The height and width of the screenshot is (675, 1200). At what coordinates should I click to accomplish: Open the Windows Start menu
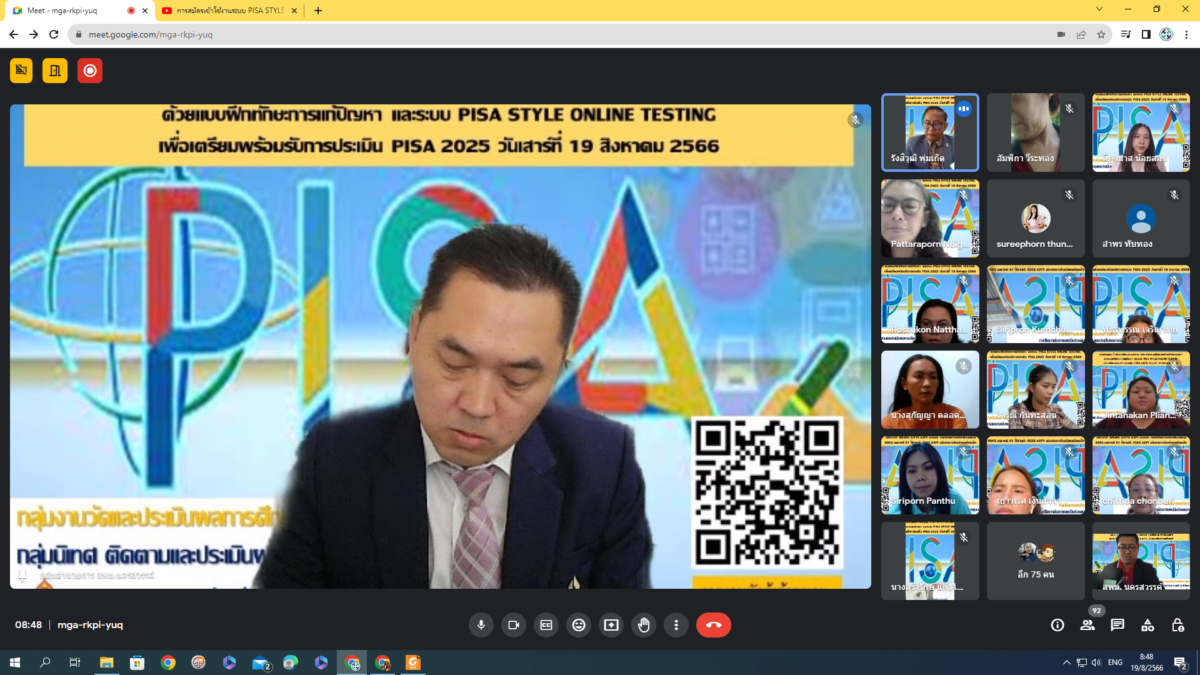[14, 662]
